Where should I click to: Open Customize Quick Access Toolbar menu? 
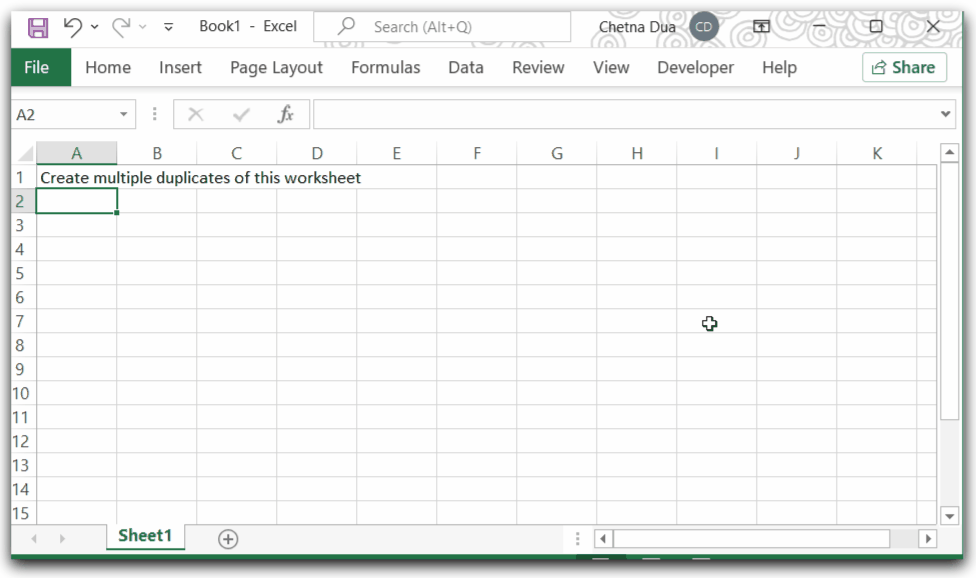pos(167,27)
